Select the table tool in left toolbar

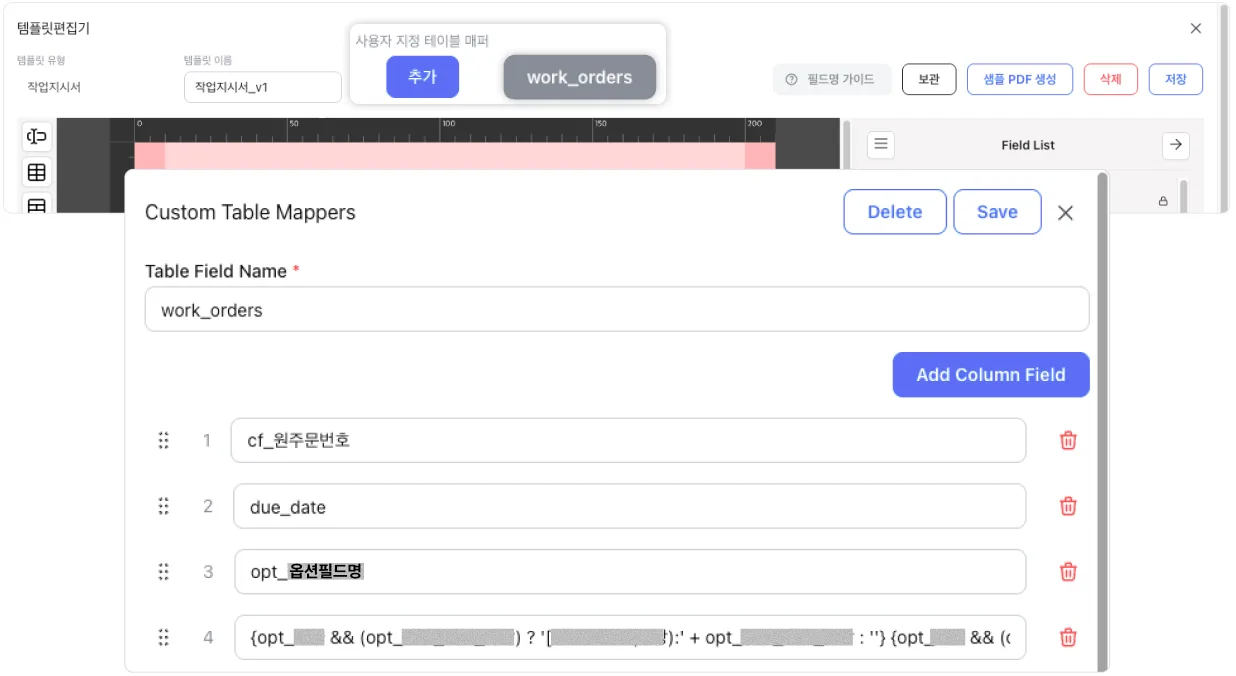tap(37, 173)
